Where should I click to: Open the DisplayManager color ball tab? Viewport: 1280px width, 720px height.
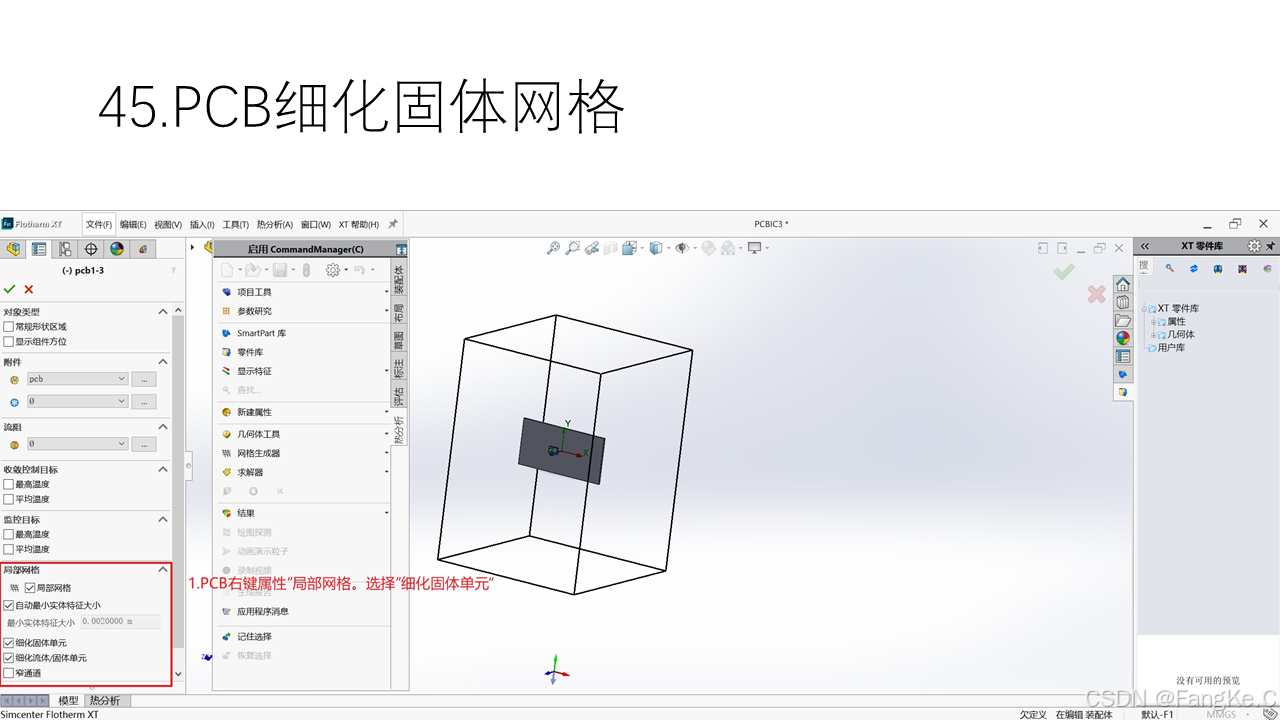click(x=117, y=249)
